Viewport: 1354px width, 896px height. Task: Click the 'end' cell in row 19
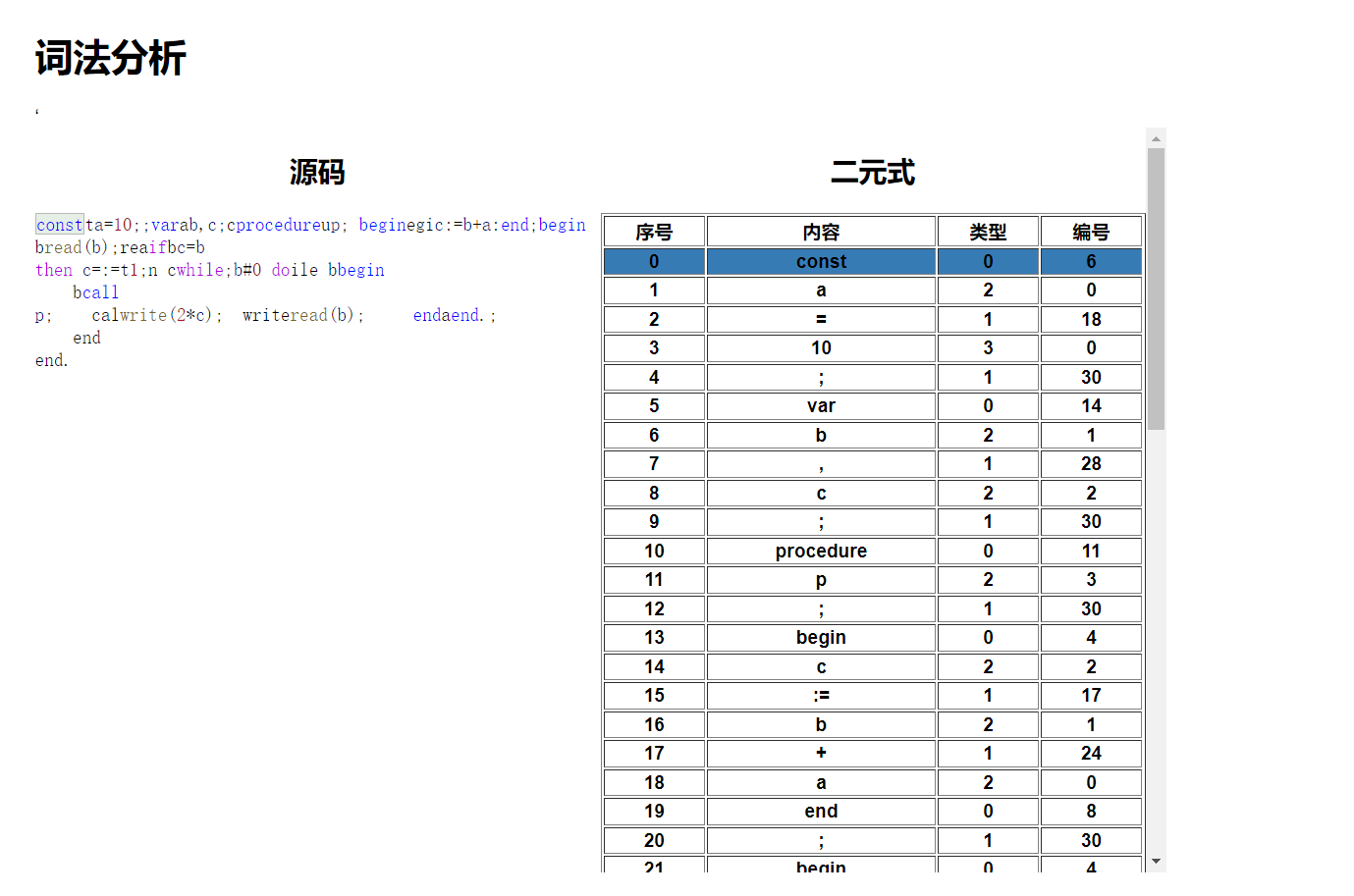[821, 811]
